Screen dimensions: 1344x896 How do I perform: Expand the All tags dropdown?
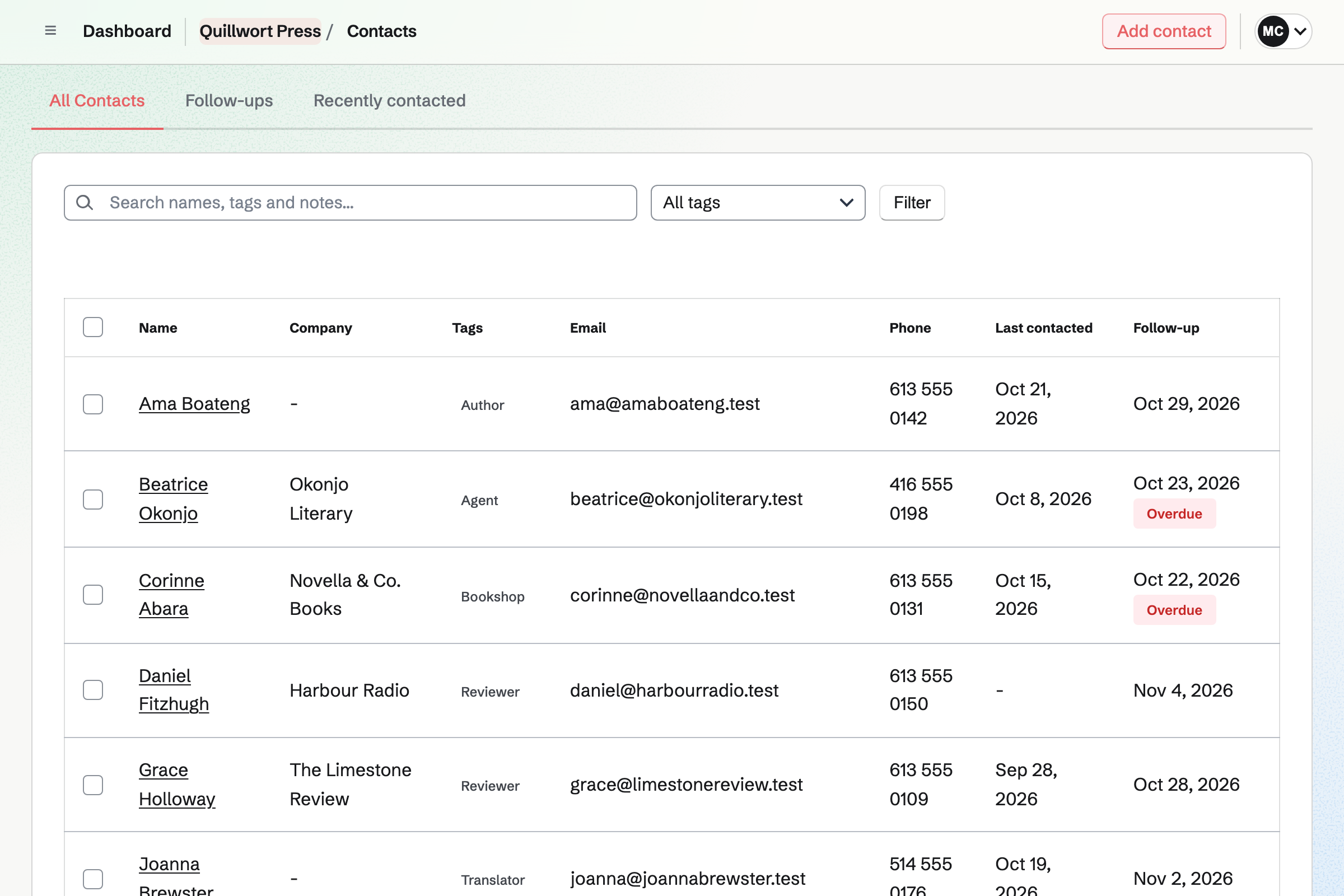pos(758,202)
